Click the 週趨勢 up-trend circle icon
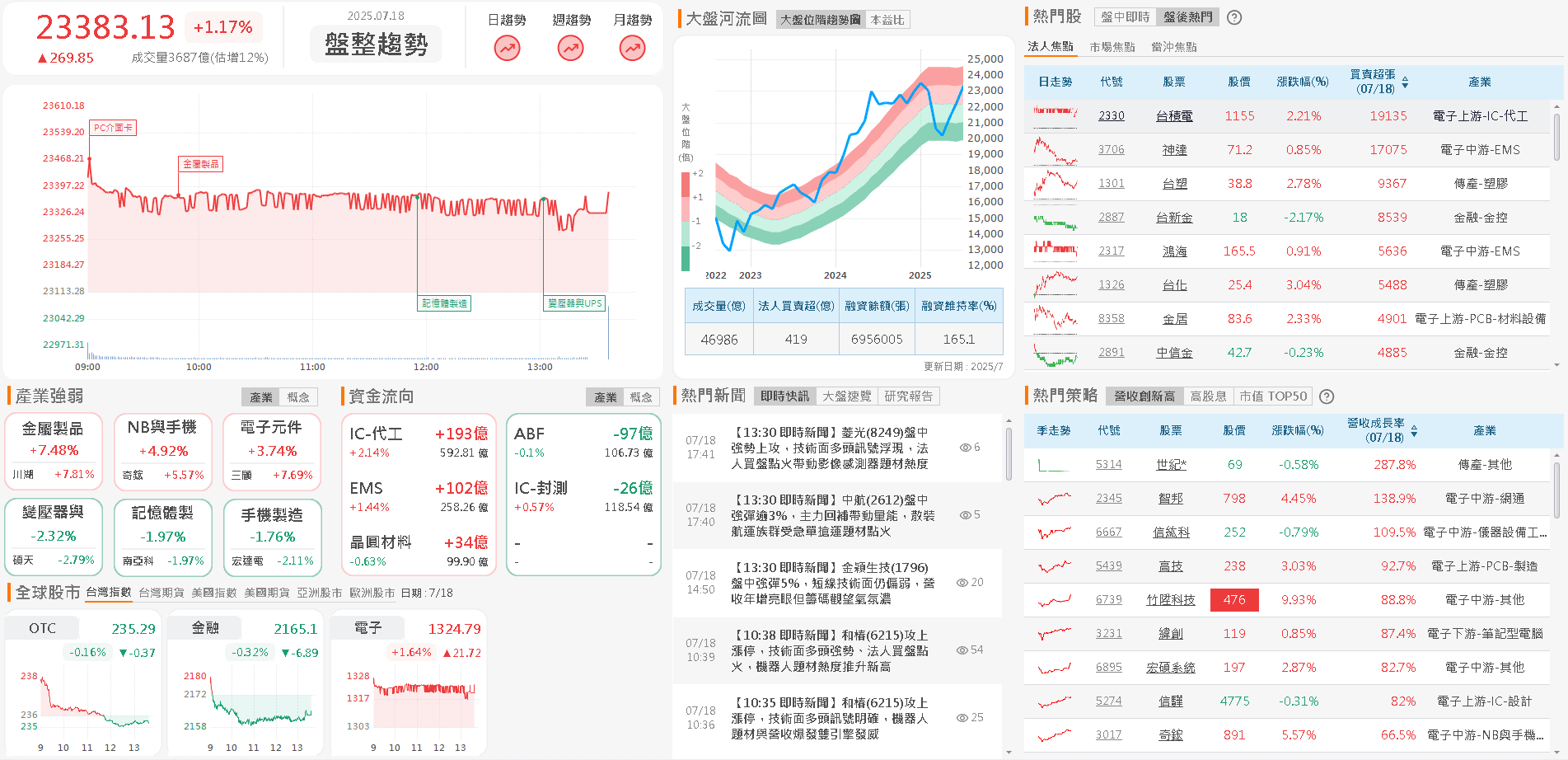This screenshot has width=1568, height=760. pos(570,49)
